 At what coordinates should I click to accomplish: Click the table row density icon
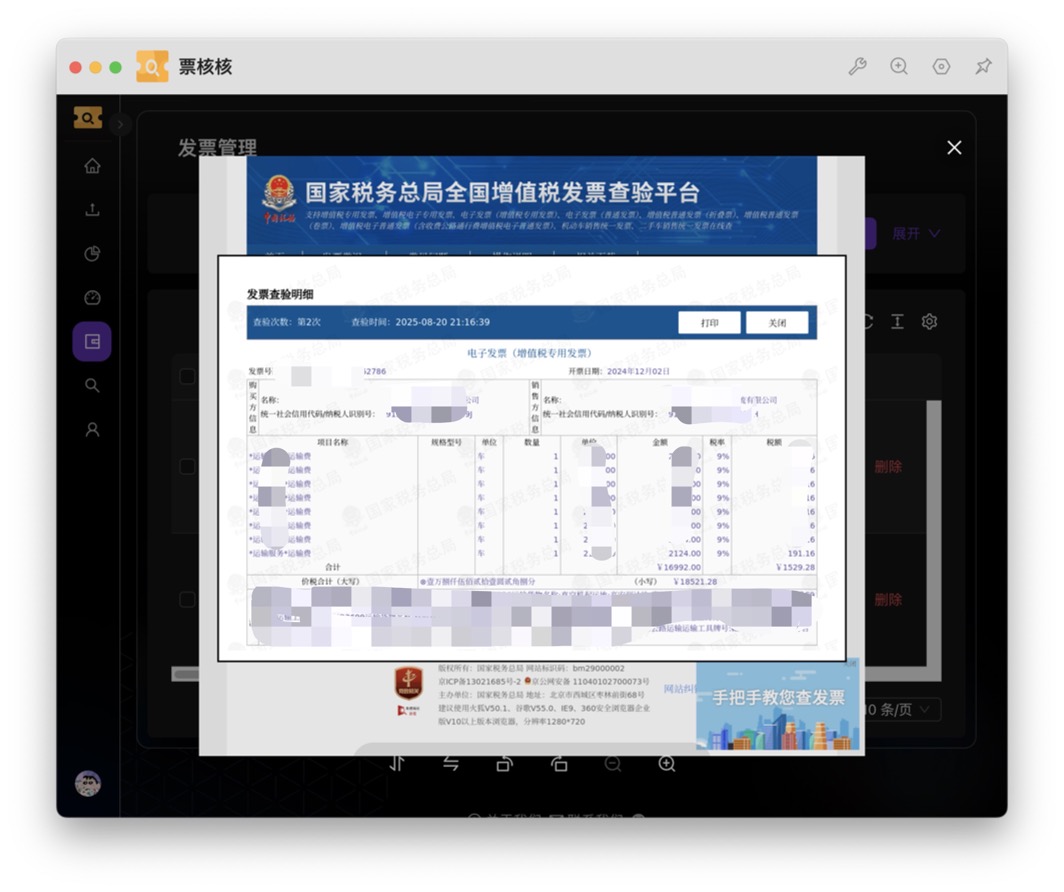(x=897, y=322)
